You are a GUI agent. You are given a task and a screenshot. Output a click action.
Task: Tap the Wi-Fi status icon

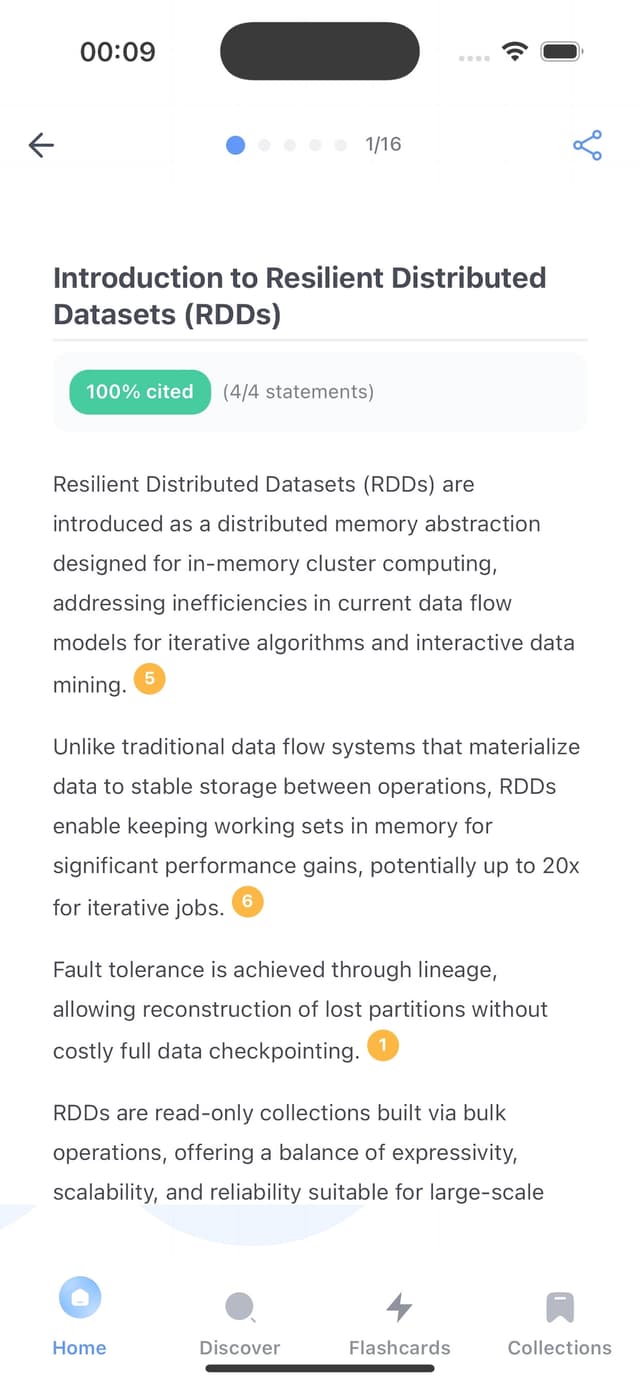coord(514,51)
